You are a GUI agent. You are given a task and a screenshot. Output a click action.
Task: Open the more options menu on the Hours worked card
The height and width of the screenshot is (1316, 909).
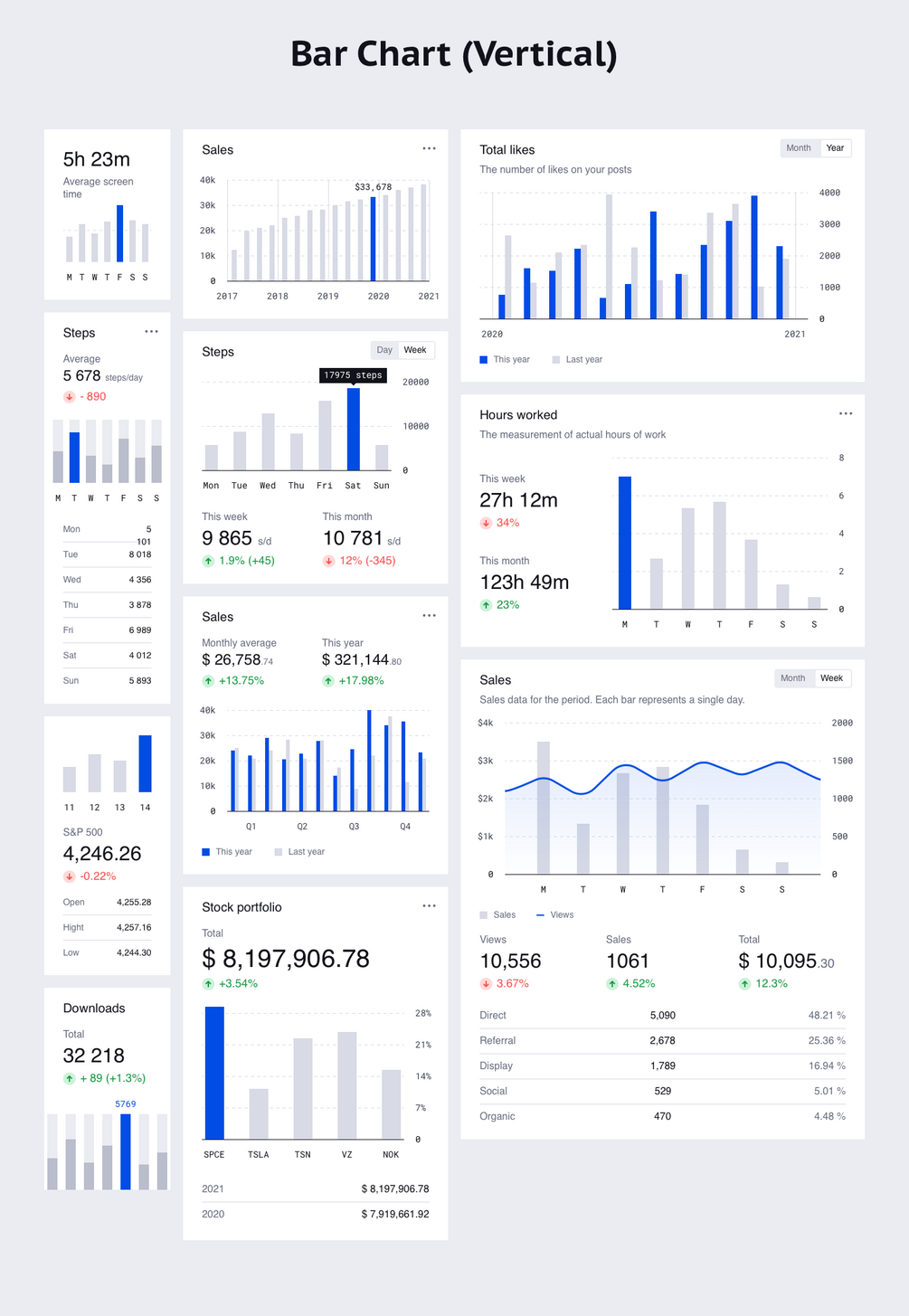(x=846, y=413)
